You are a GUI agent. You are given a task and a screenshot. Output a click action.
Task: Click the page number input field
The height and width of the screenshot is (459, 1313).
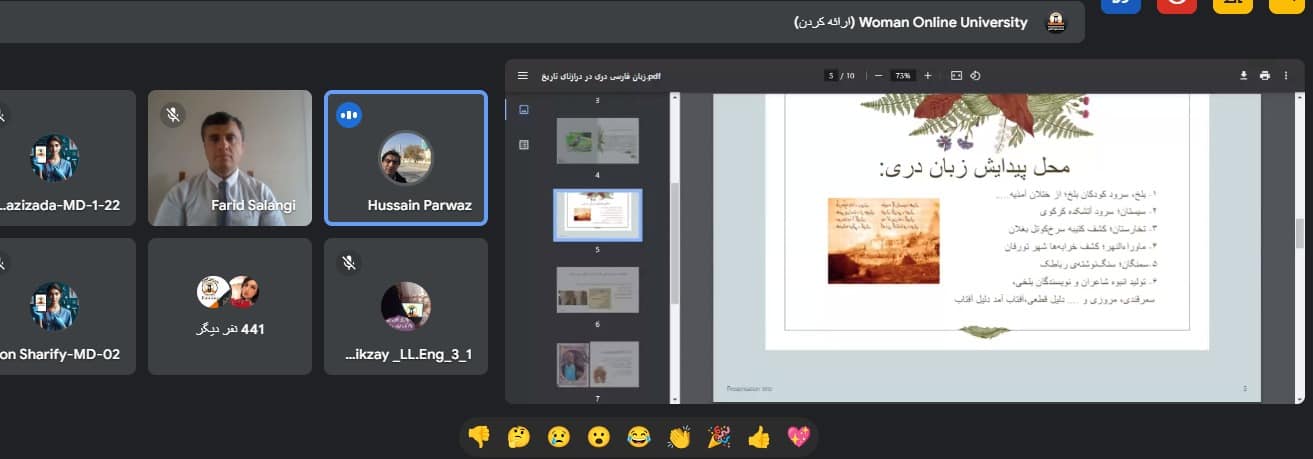(x=830, y=76)
